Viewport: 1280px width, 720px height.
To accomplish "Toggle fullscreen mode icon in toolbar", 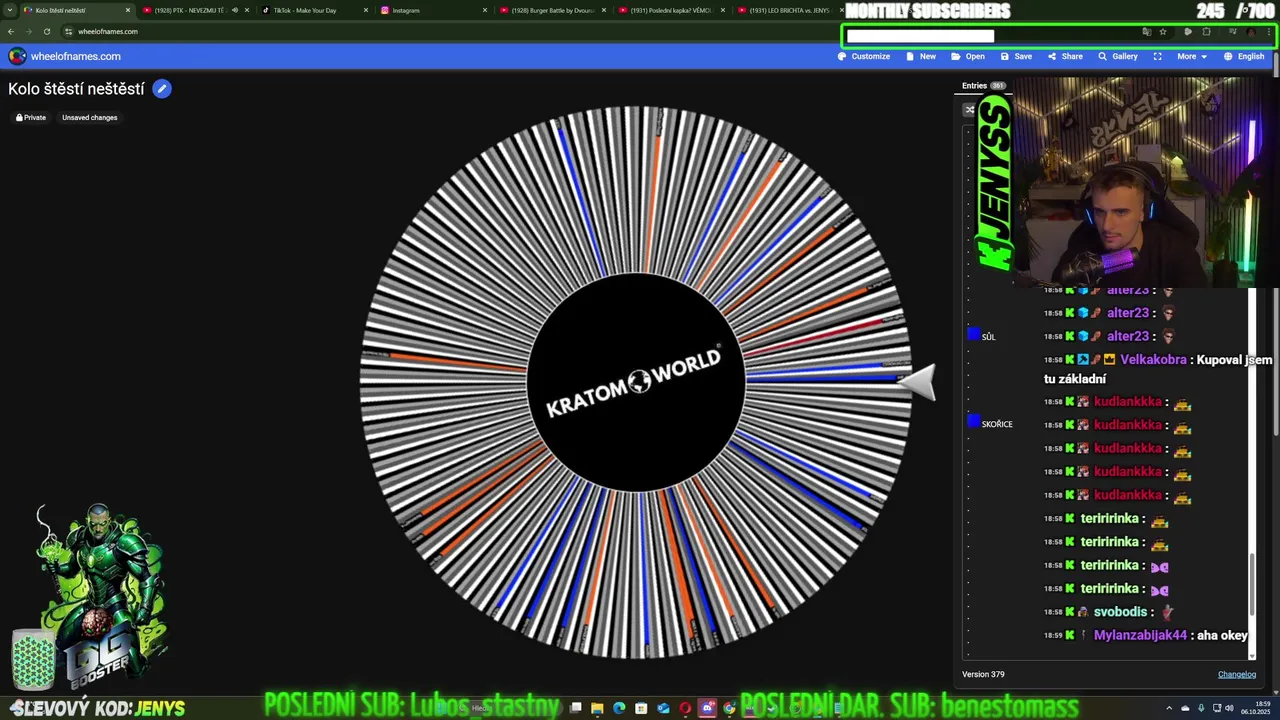I will [1158, 56].
